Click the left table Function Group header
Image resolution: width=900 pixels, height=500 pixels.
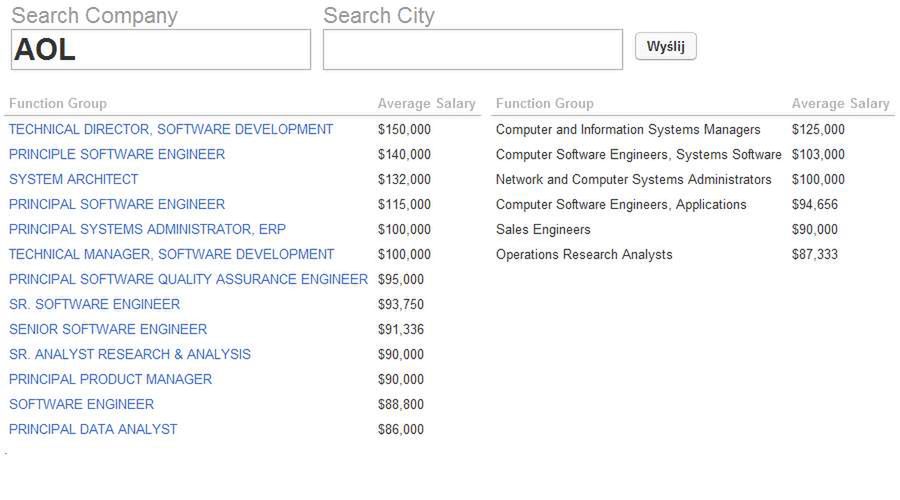pyautogui.click(x=58, y=103)
